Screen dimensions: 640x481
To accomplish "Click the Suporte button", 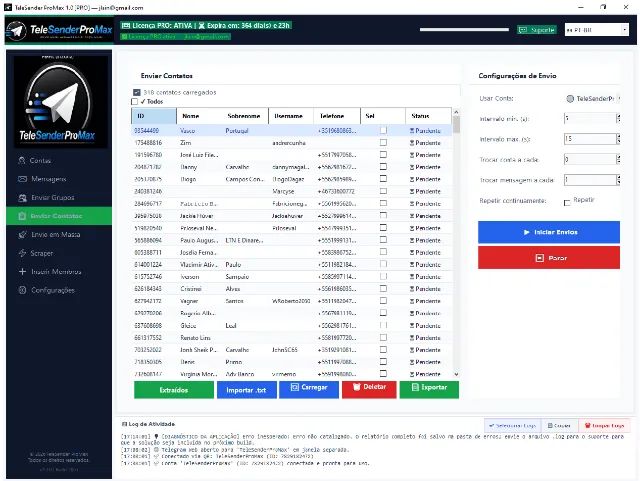I will click(x=537, y=30).
